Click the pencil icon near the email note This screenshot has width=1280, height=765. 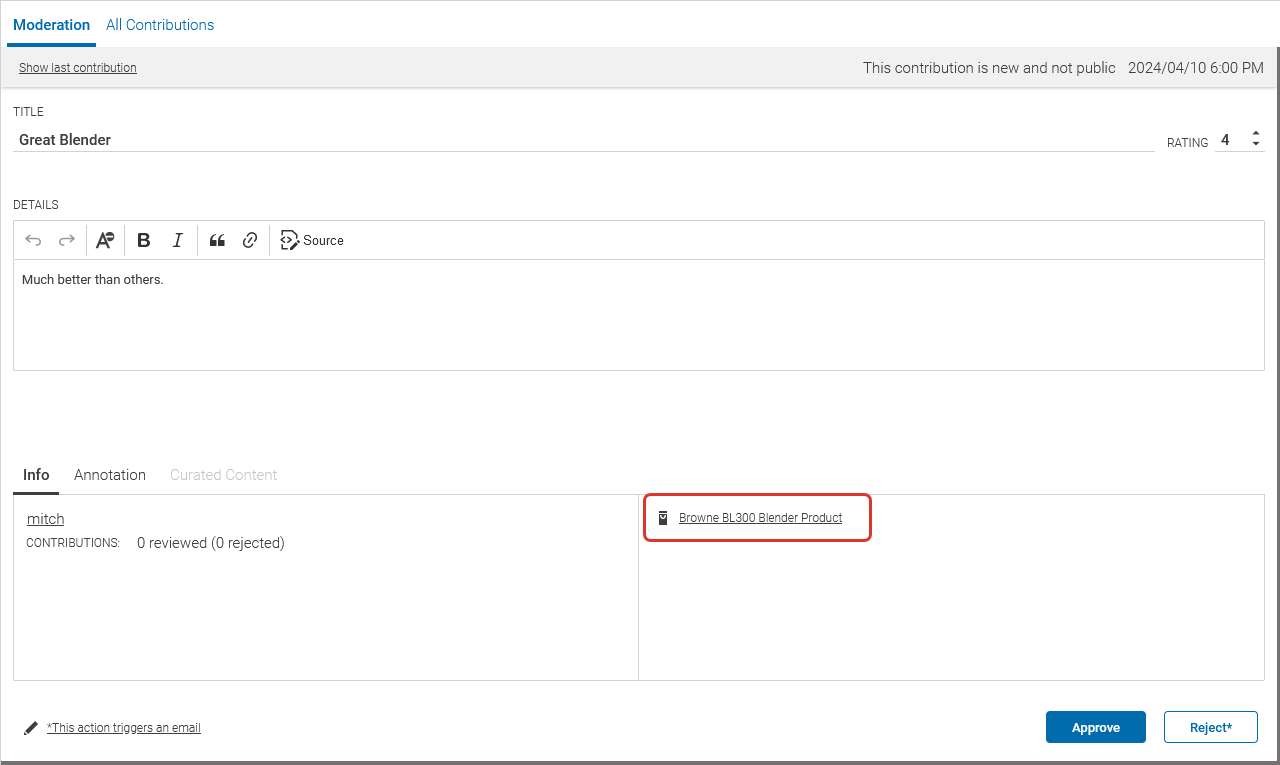click(30, 727)
